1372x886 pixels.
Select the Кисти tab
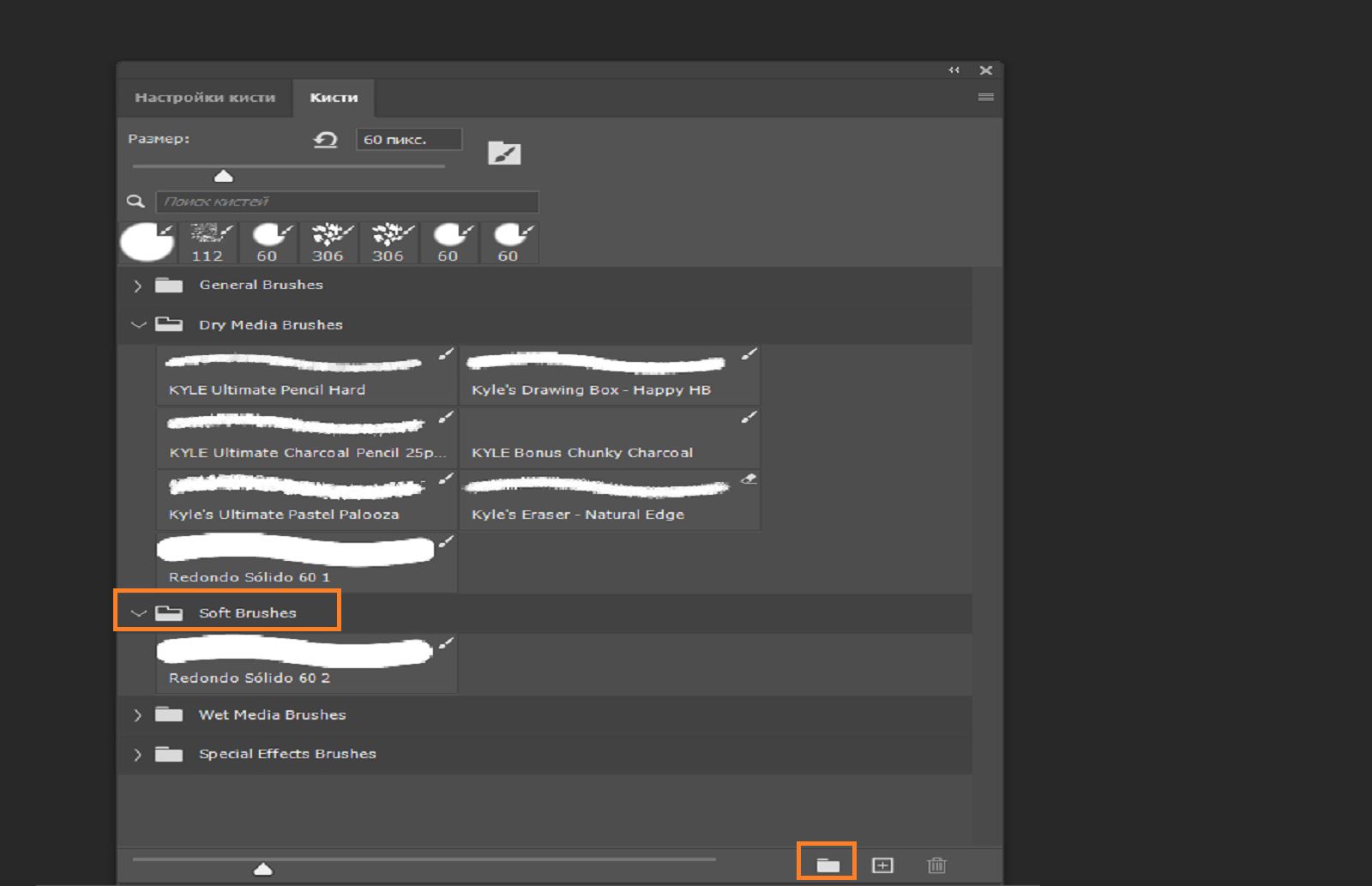(334, 98)
